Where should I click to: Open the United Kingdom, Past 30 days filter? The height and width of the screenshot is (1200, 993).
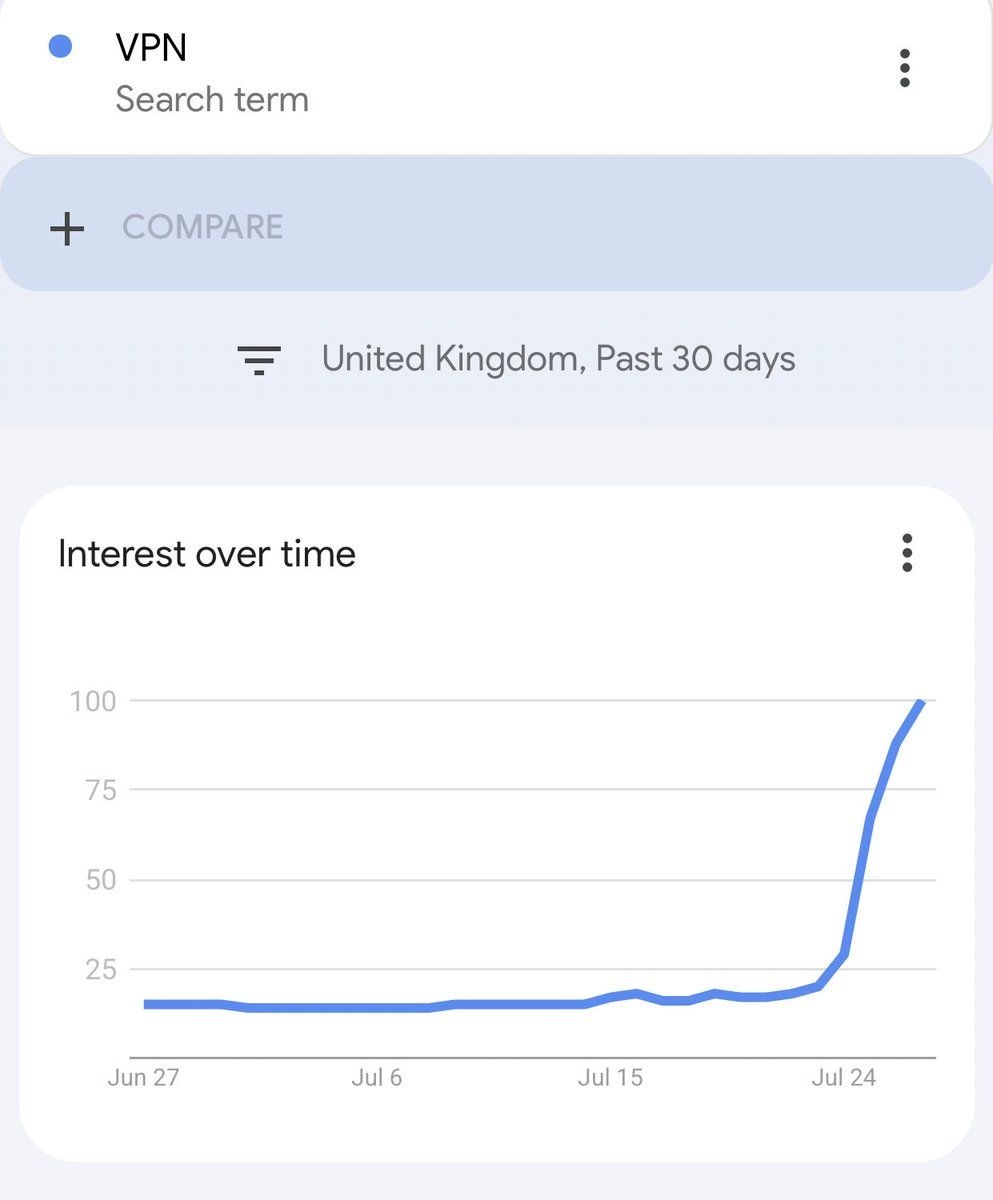pyautogui.click(x=558, y=359)
